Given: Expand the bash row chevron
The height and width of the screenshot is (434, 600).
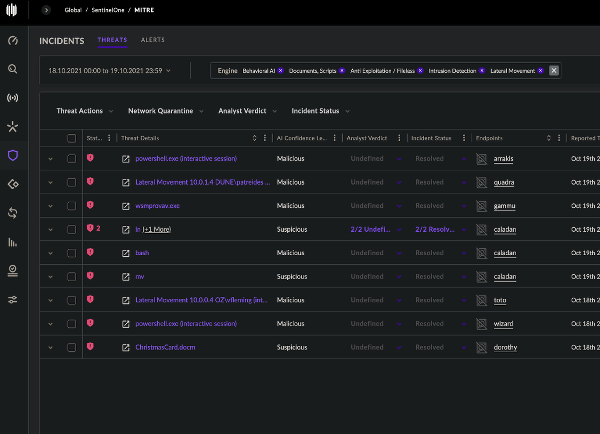Looking at the screenshot, I should [51, 253].
